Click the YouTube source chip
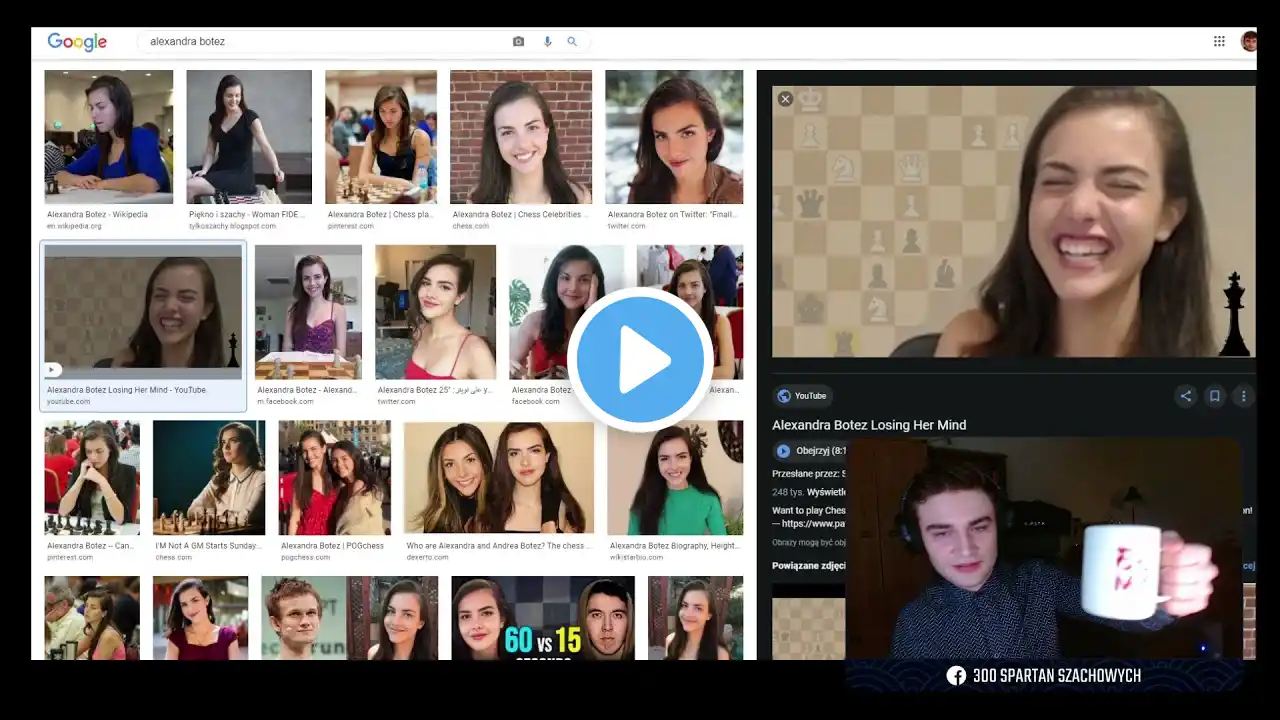 tap(802, 396)
